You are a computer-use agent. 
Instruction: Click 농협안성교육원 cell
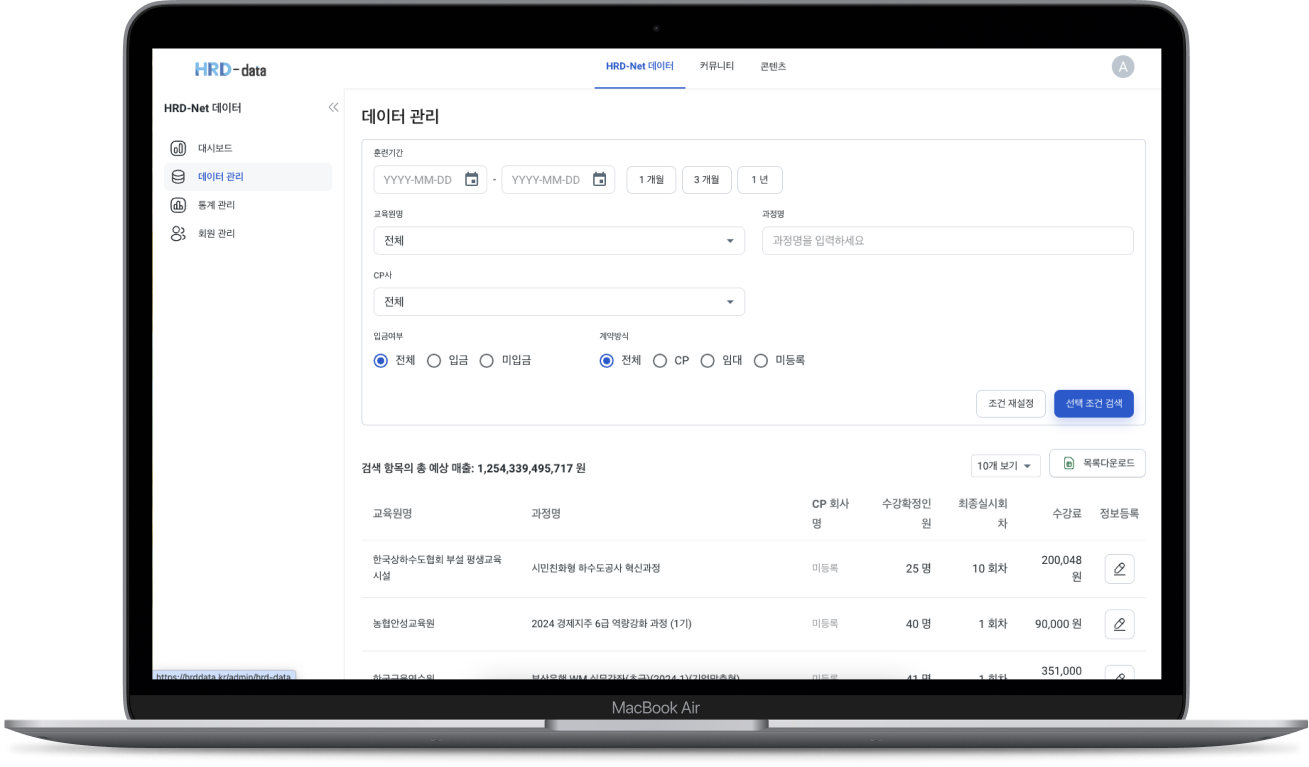pos(404,624)
